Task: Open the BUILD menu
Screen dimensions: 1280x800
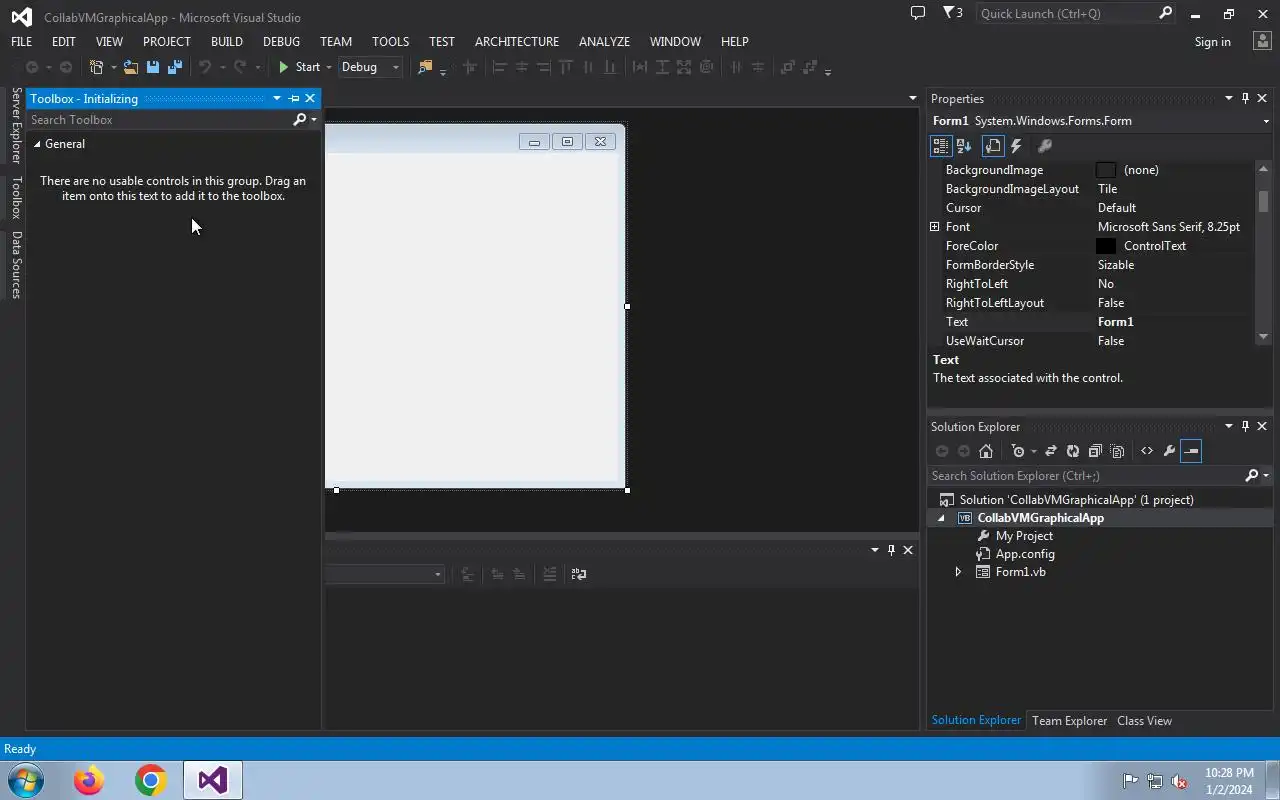Action: click(x=227, y=42)
